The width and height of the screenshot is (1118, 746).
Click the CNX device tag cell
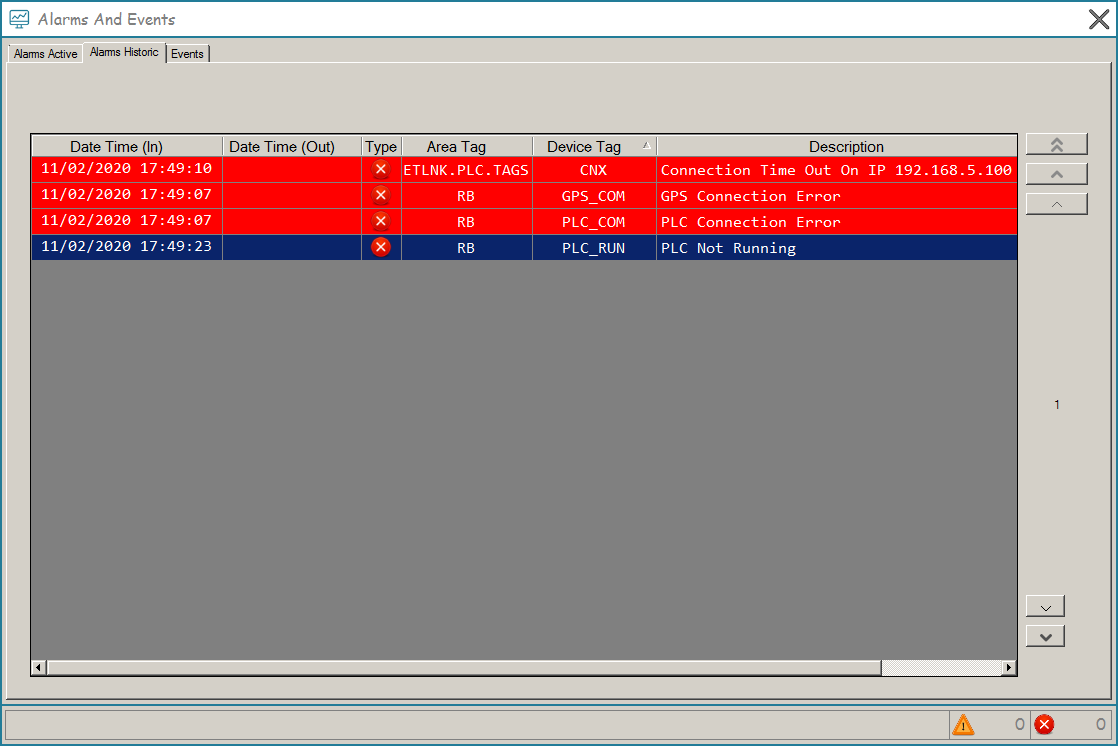[594, 170]
